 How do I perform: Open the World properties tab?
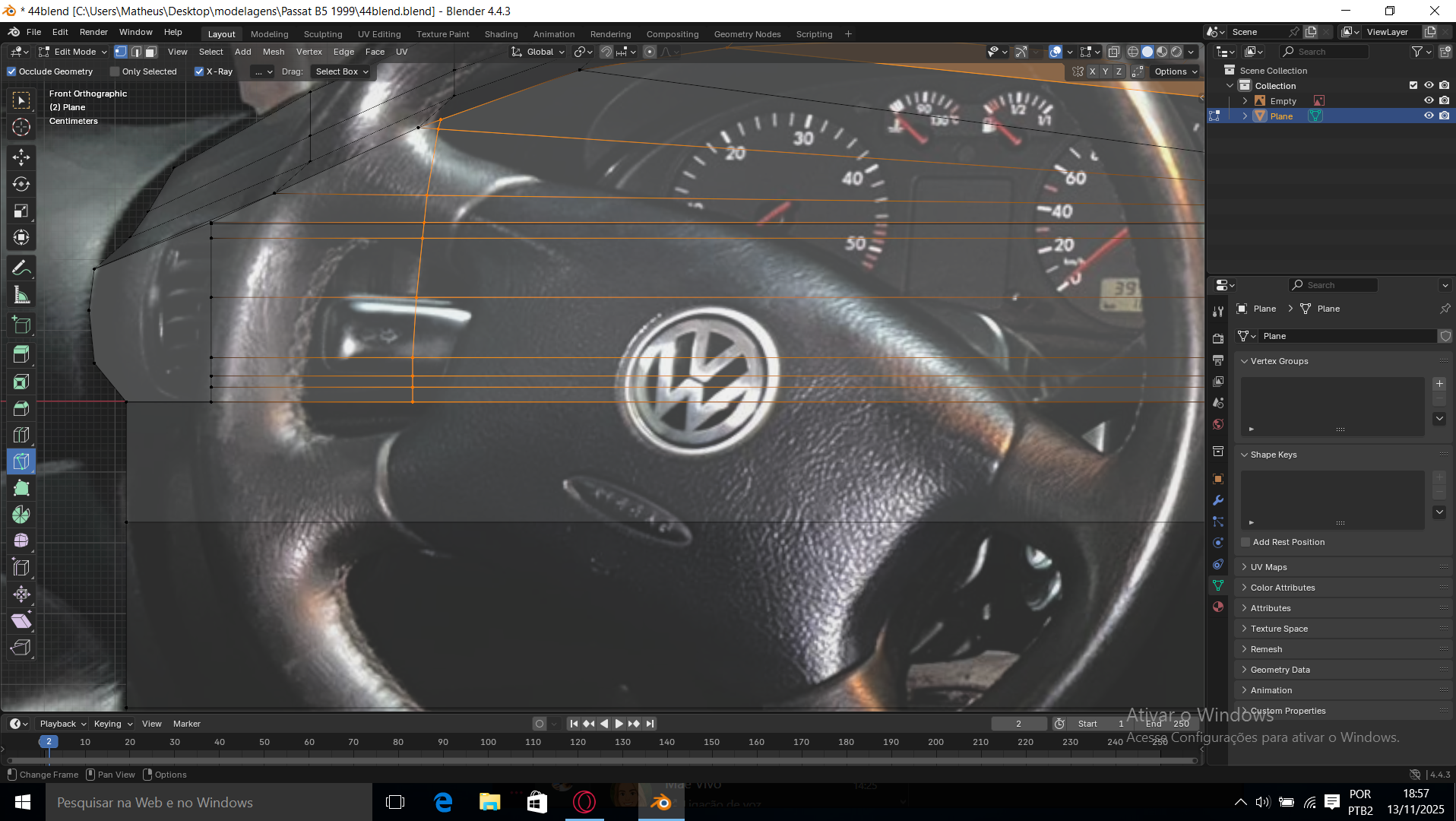[x=1218, y=424]
